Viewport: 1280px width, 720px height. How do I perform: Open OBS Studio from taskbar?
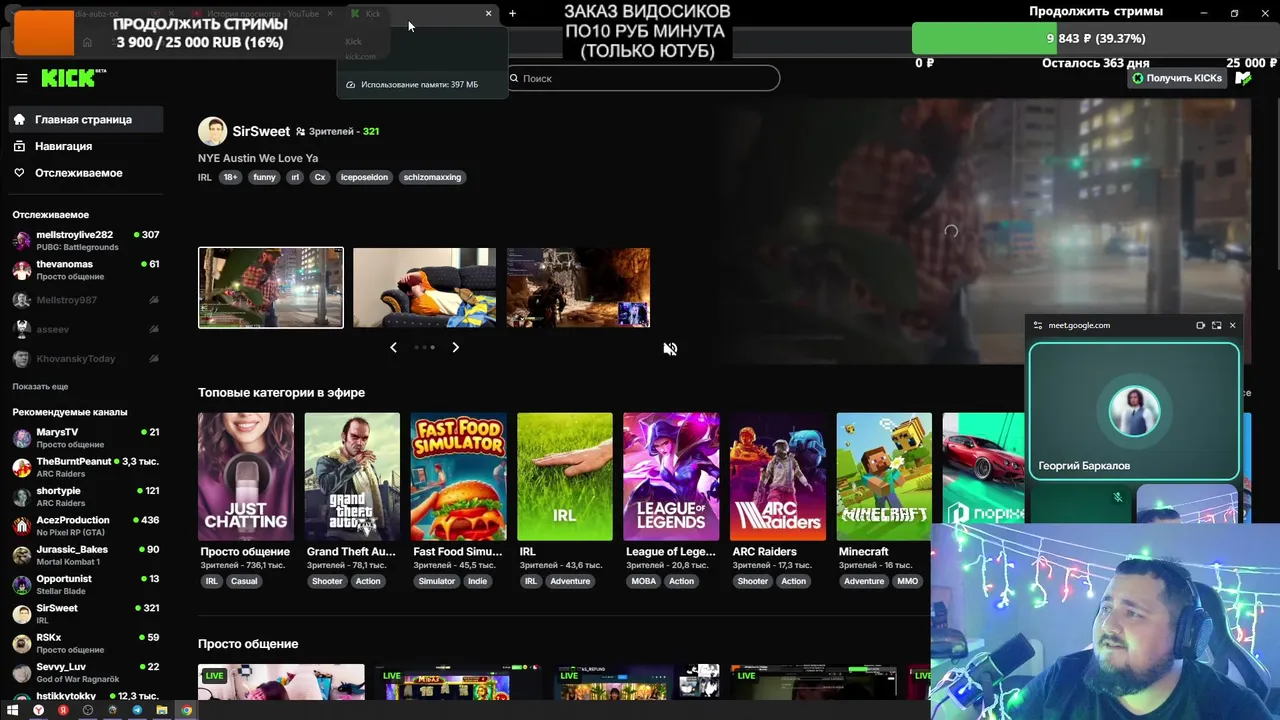tap(88, 710)
